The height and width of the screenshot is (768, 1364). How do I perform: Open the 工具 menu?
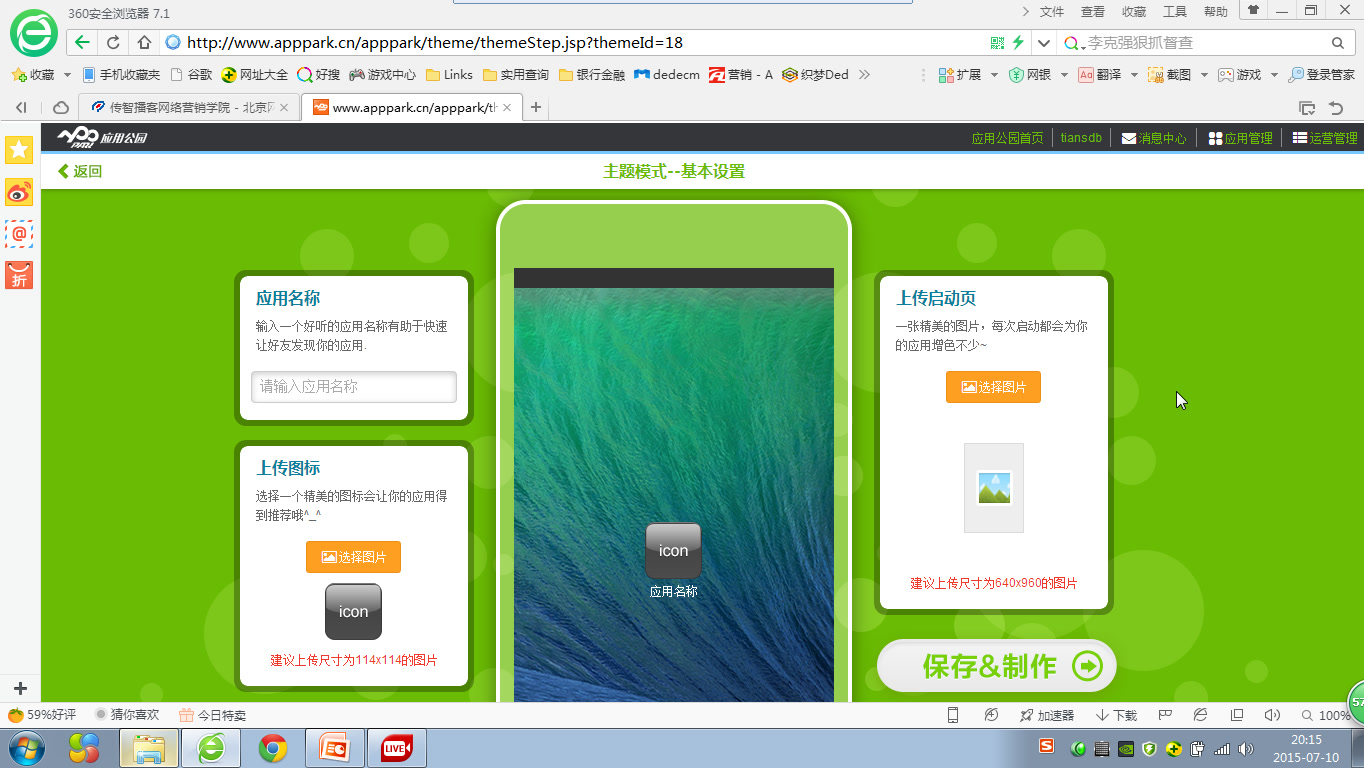1174,12
